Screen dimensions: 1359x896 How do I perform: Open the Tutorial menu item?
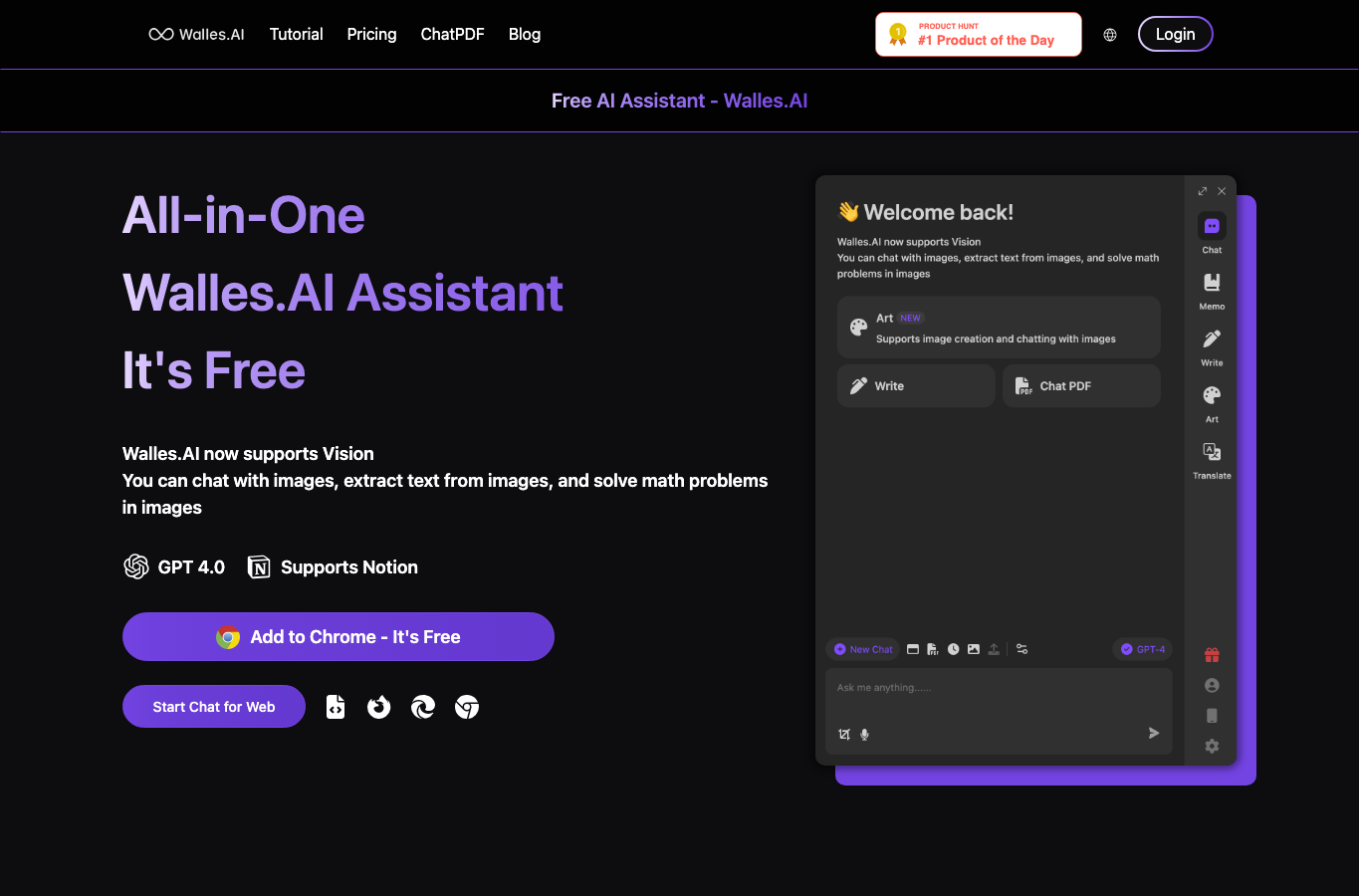[x=297, y=34]
